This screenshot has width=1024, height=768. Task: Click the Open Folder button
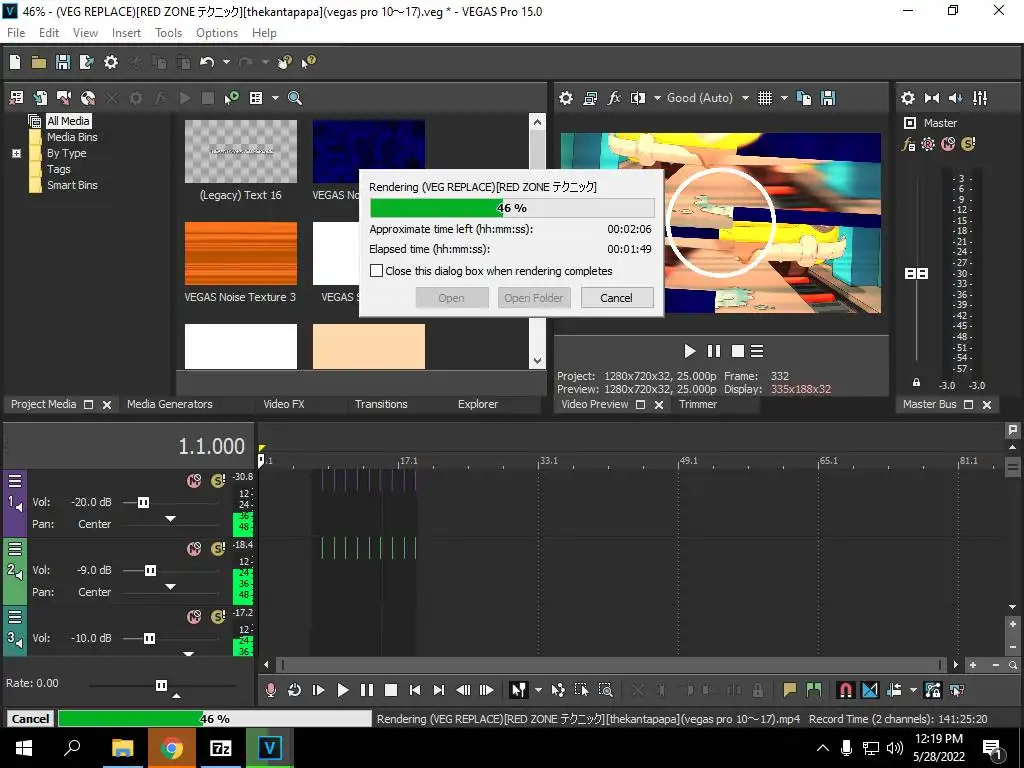(x=534, y=298)
